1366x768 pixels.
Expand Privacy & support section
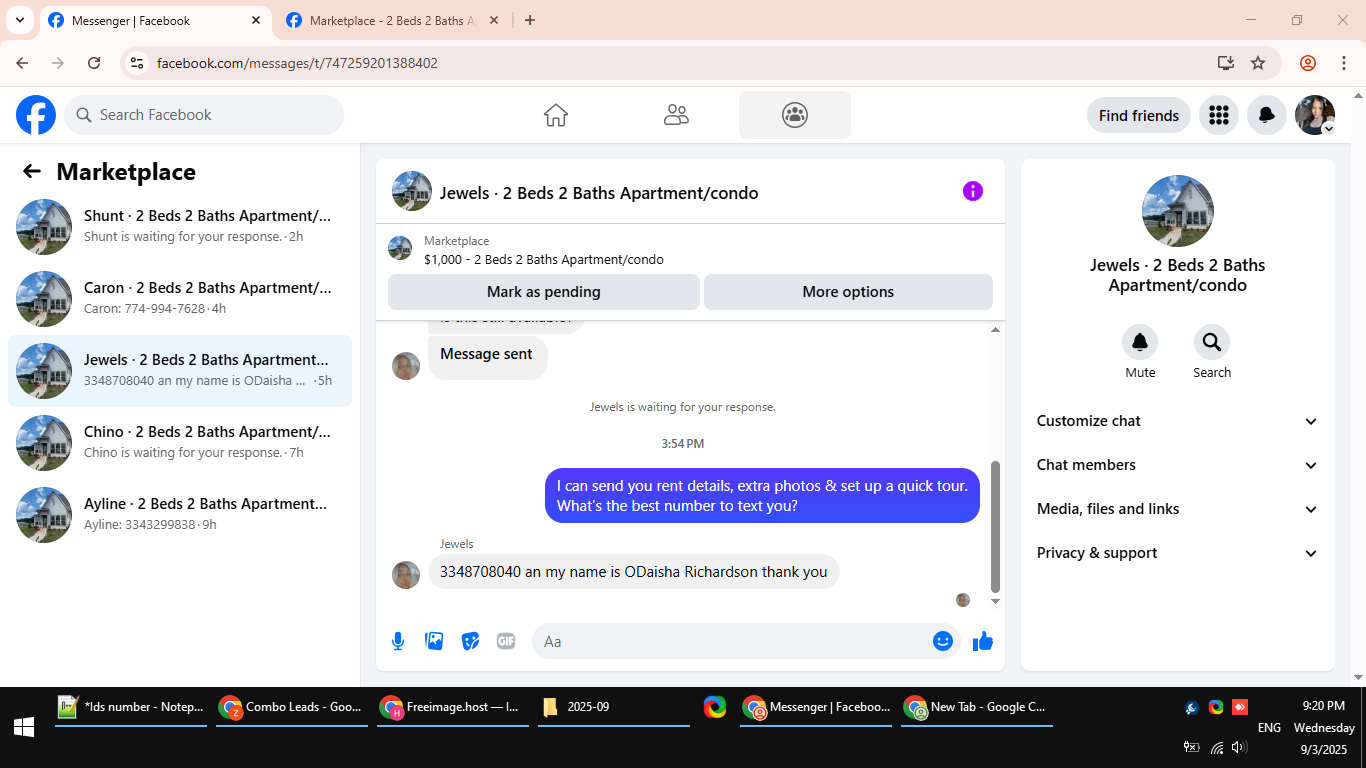(x=1178, y=553)
